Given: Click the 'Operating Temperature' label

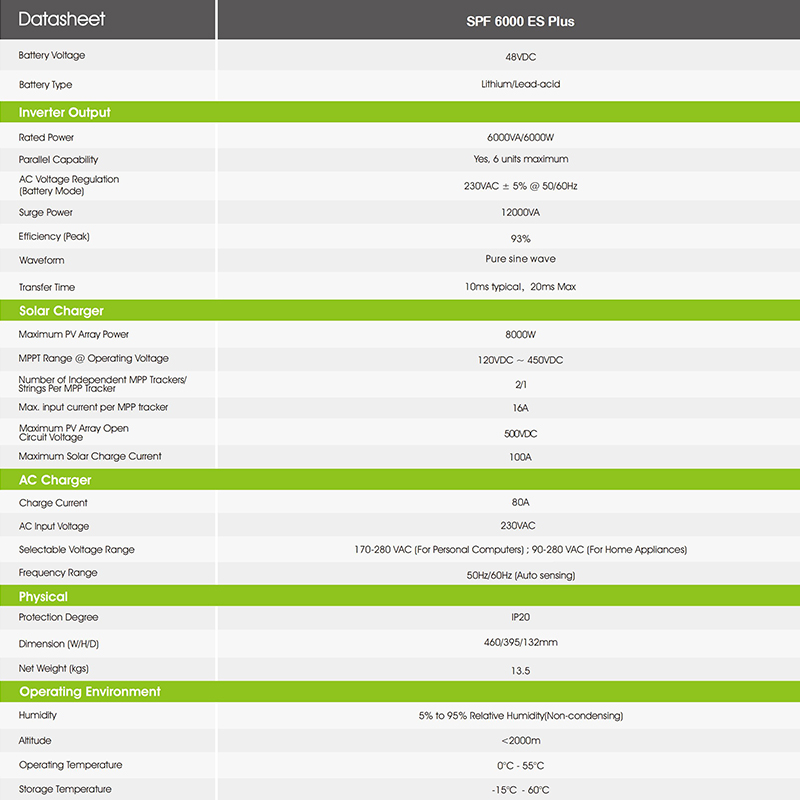Looking at the screenshot, I should coord(70,765).
